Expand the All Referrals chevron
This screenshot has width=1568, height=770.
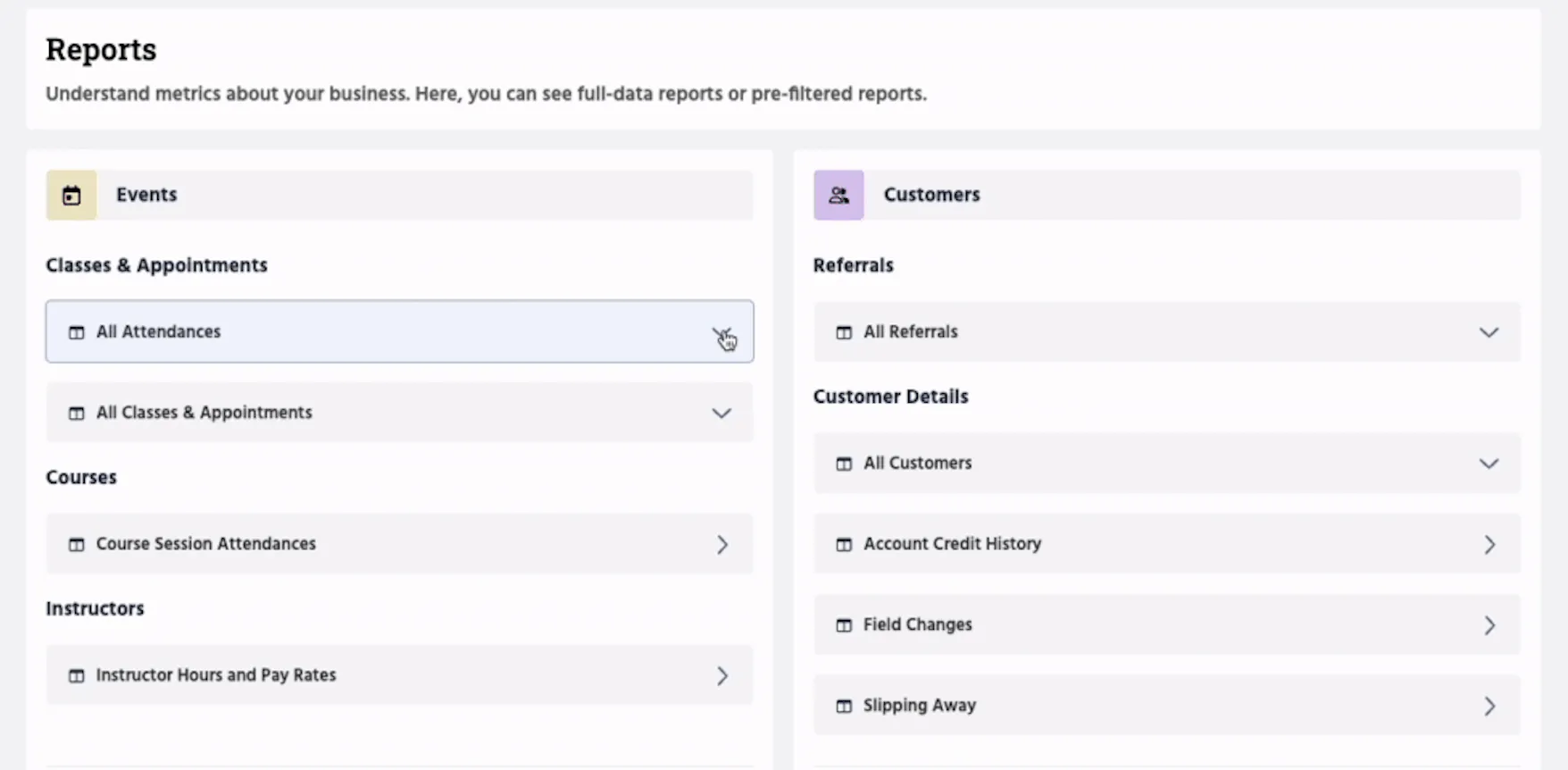(1489, 332)
